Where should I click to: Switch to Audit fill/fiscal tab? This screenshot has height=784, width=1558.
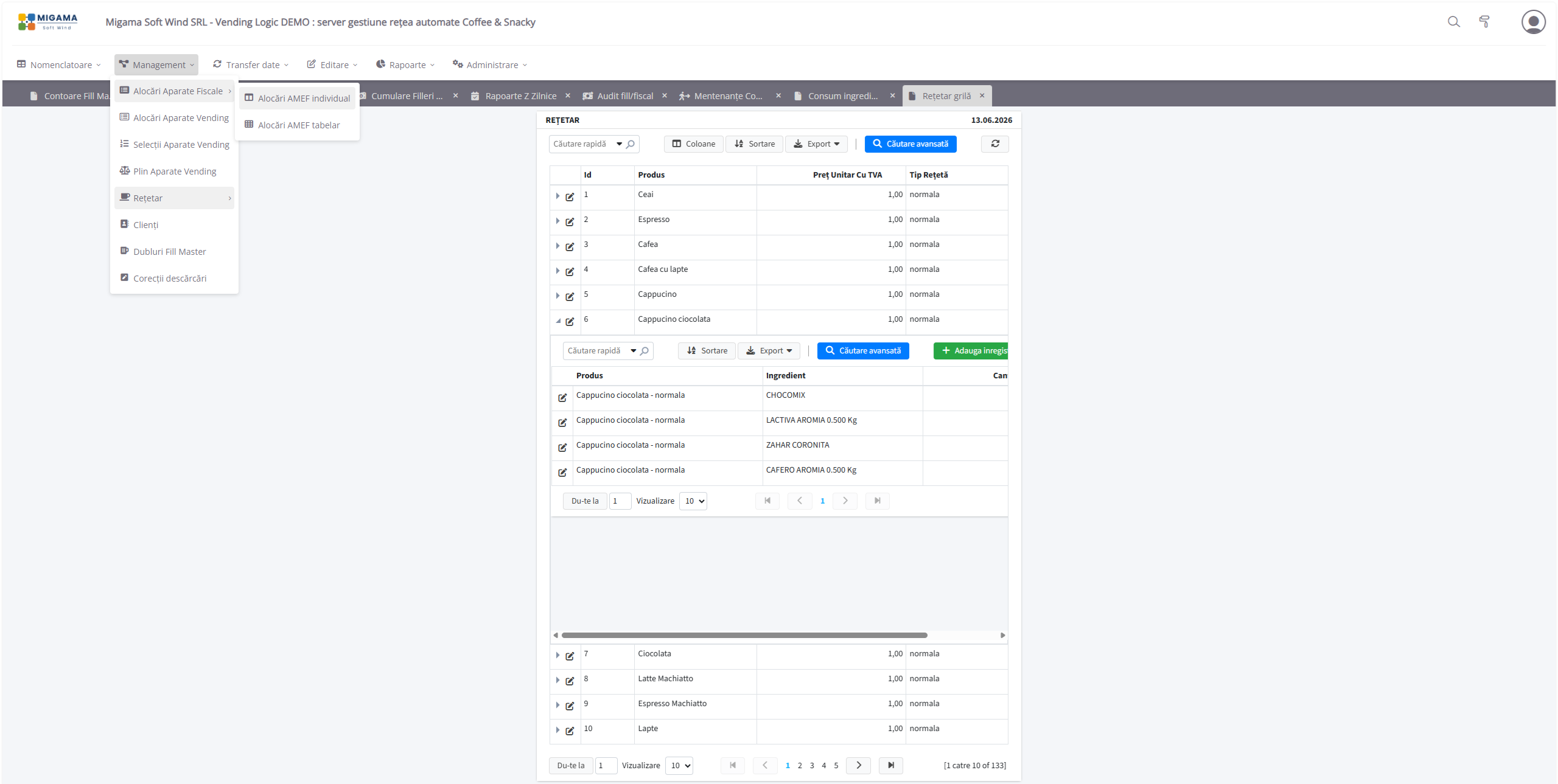coord(624,95)
